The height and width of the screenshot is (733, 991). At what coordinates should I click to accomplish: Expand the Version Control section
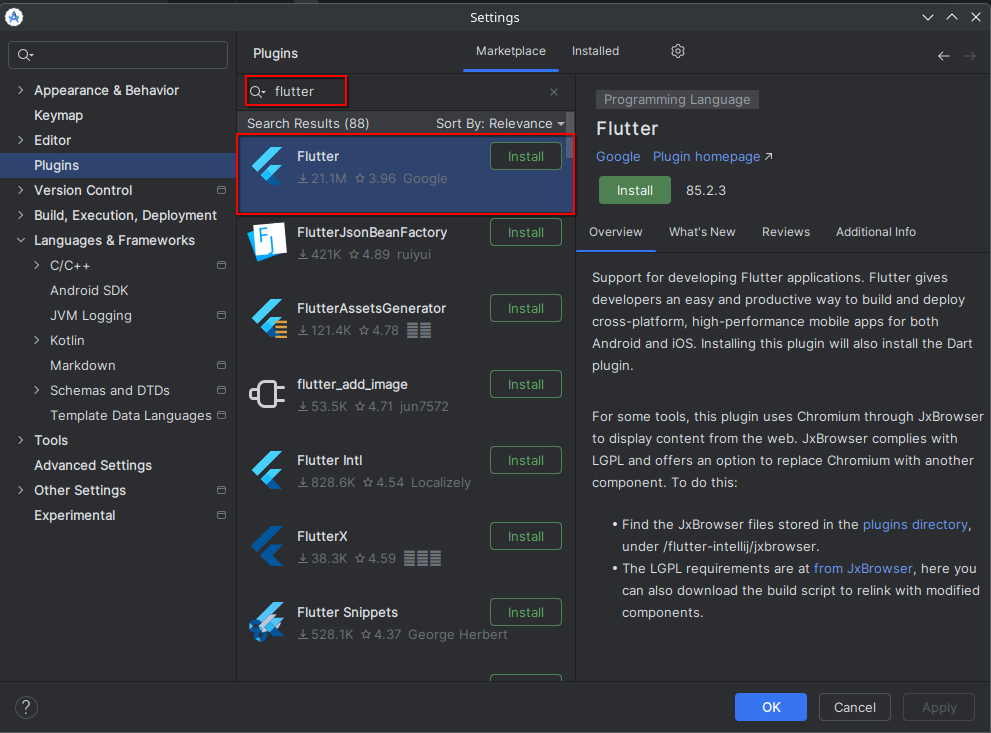[21, 190]
